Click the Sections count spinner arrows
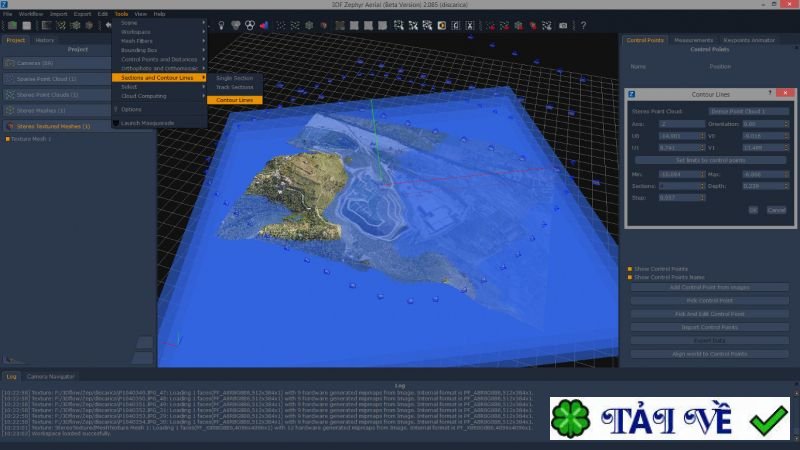Screen dimensions: 800x450 click(702, 186)
